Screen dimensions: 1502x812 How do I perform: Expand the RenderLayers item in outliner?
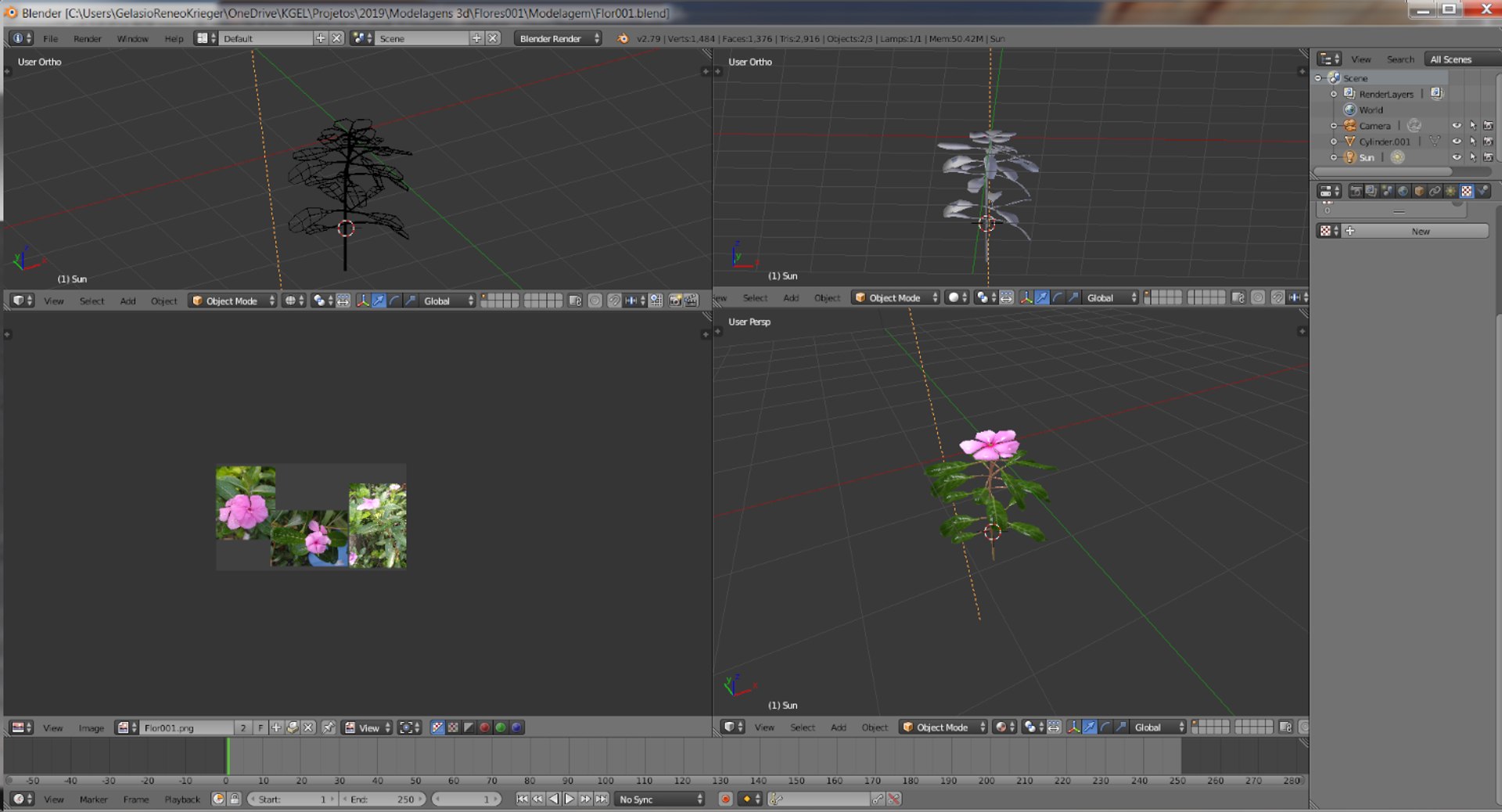pos(1334,94)
